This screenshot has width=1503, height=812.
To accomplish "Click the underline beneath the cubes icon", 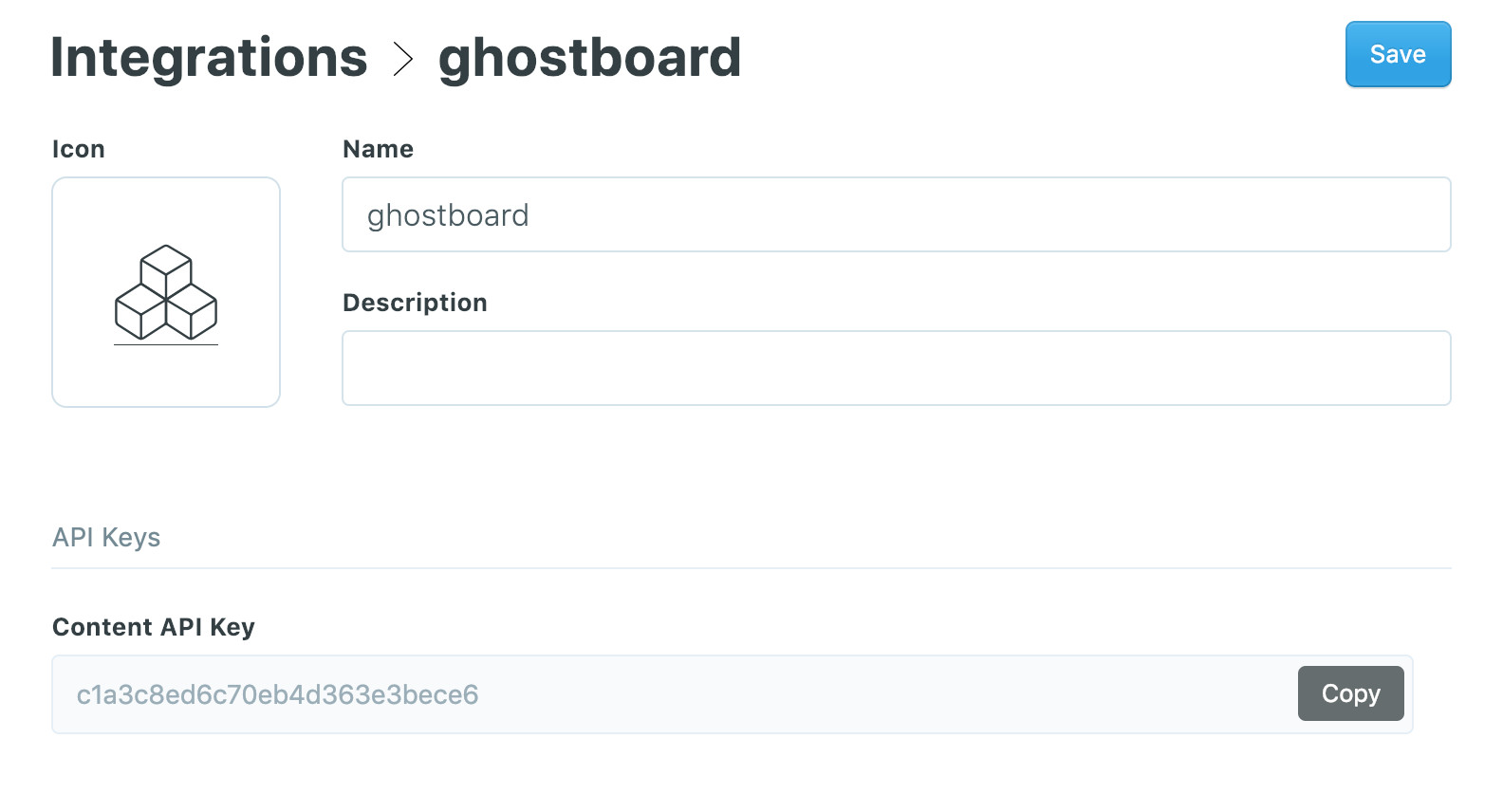I will [x=166, y=344].
